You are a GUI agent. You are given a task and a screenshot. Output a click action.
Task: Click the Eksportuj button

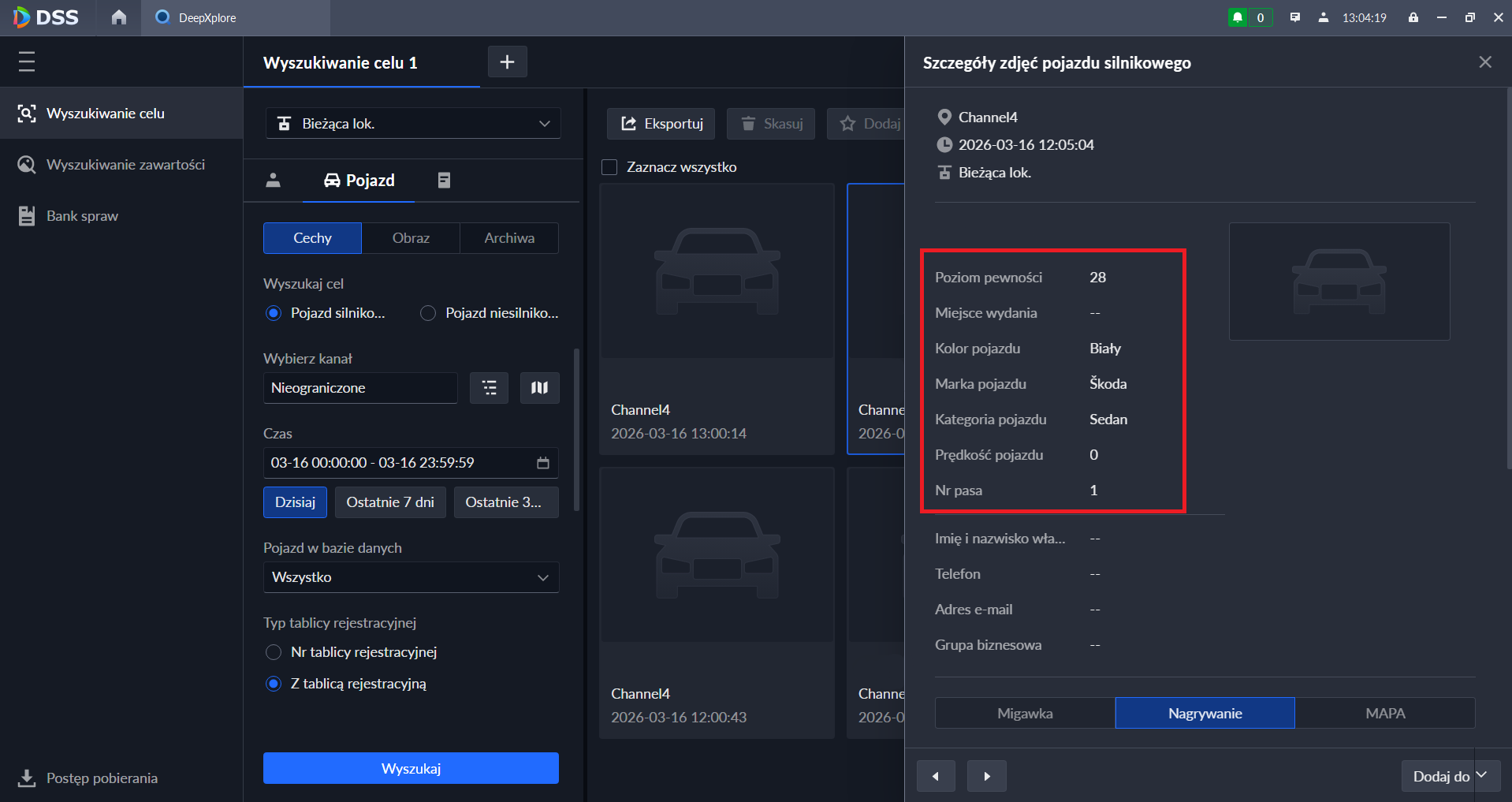coord(661,124)
